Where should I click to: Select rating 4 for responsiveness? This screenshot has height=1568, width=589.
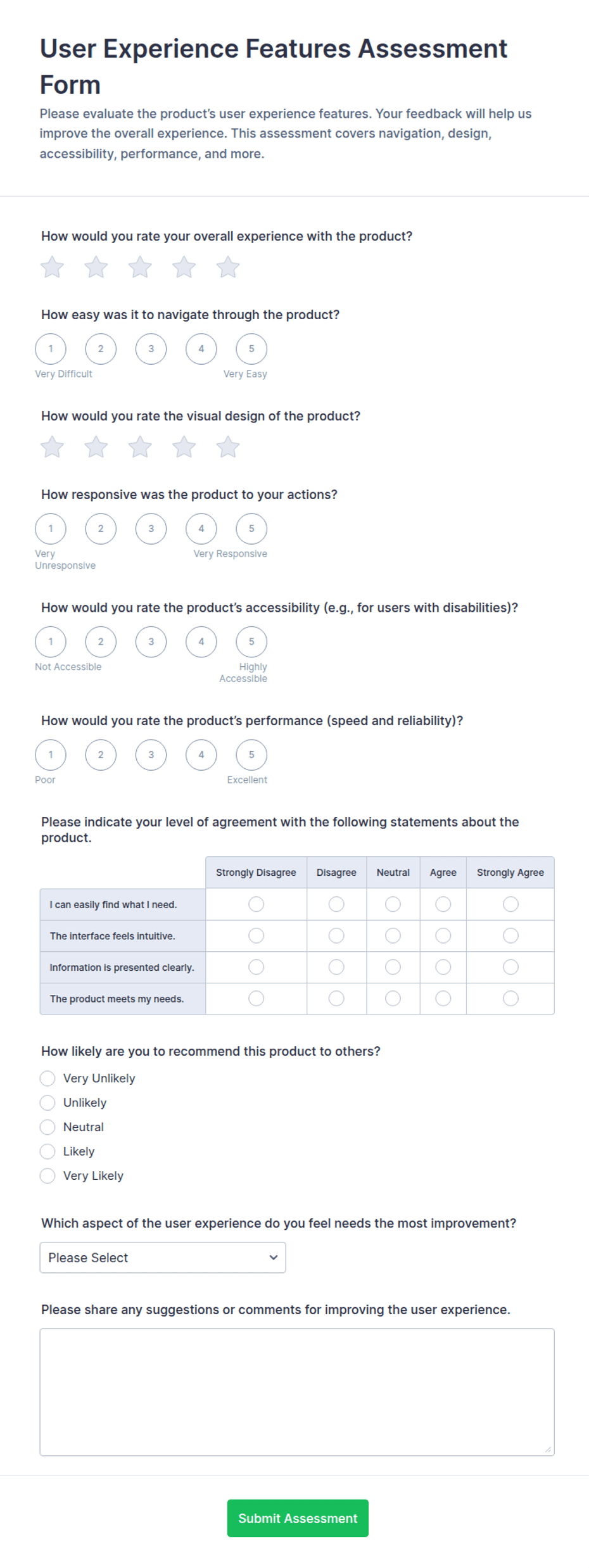pos(201,529)
